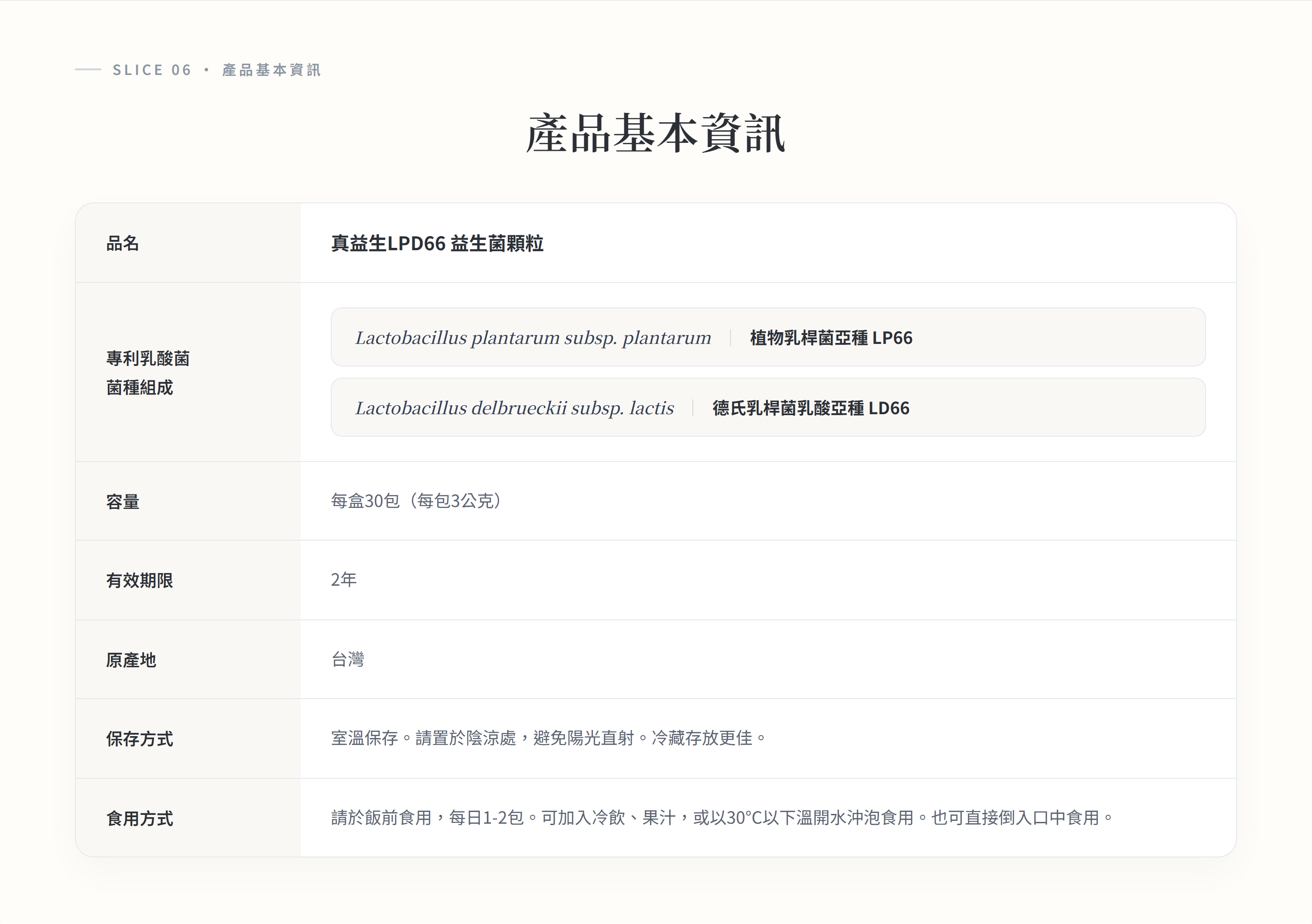Click product name 真益生LPD66 益生菌顆粒
This screenshot has width=1312, height=924.
click(x=437, y=244)
